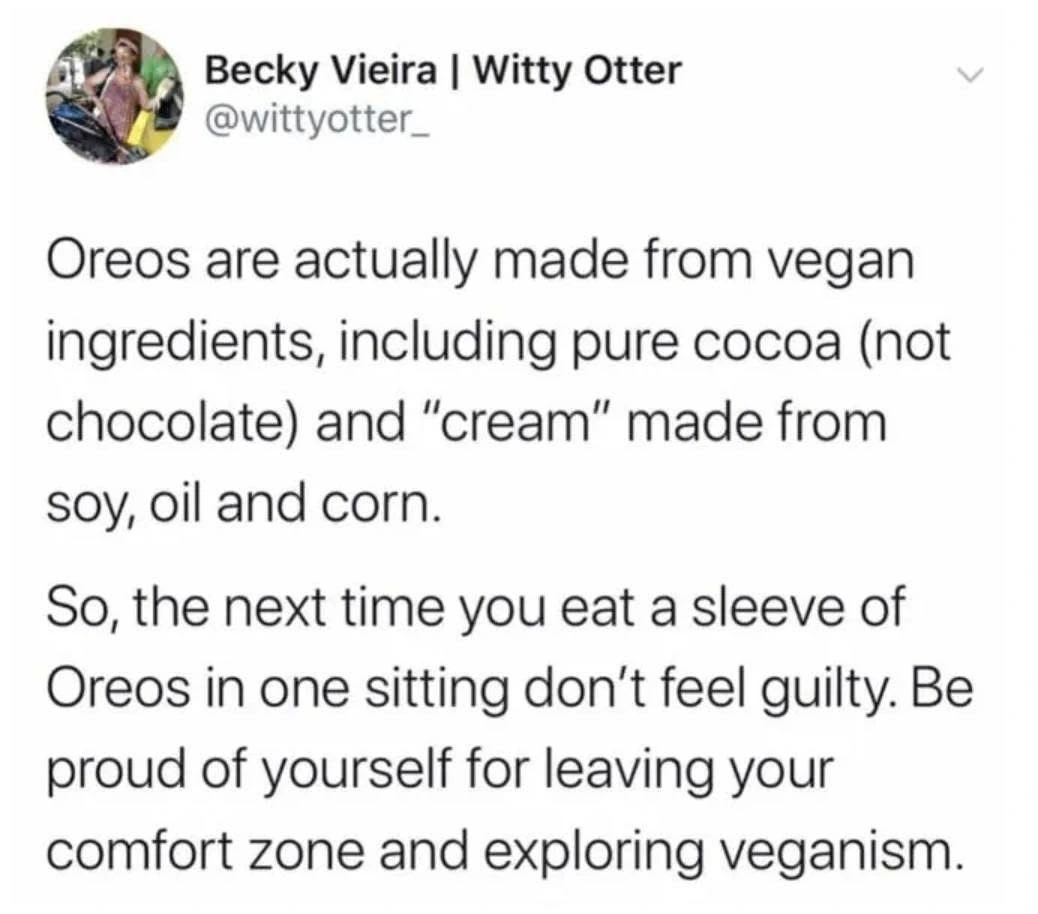Open Becky Vieira's profile picture
Screen dimensions: 1038x914
110,97
